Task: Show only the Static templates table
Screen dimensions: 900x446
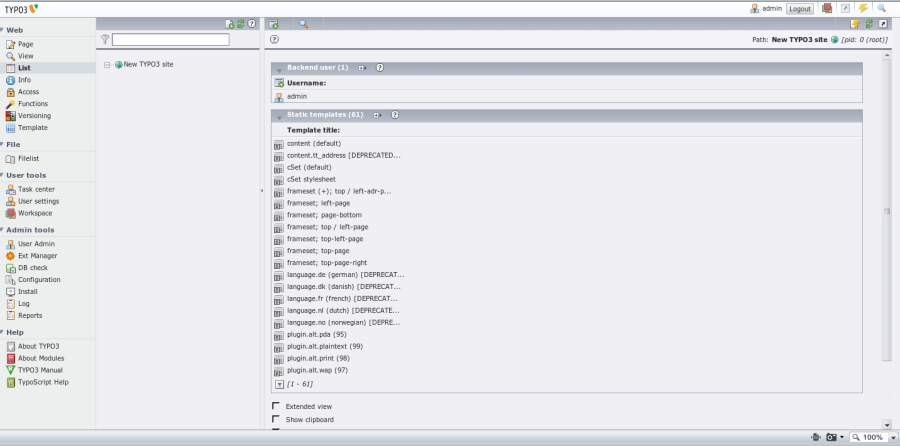Action: (377, 115)
